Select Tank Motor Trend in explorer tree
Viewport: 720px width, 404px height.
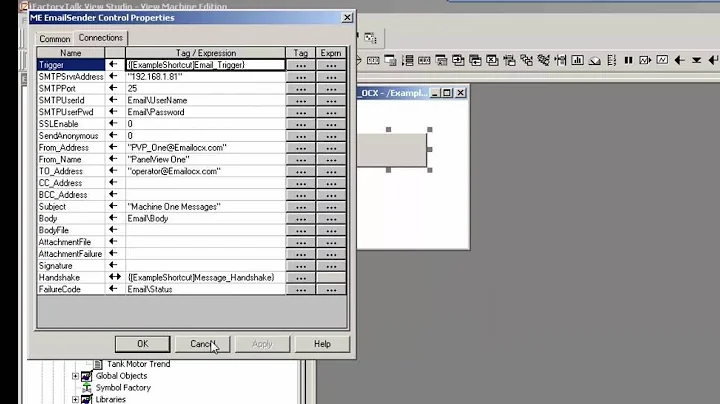tap(139, 364)
